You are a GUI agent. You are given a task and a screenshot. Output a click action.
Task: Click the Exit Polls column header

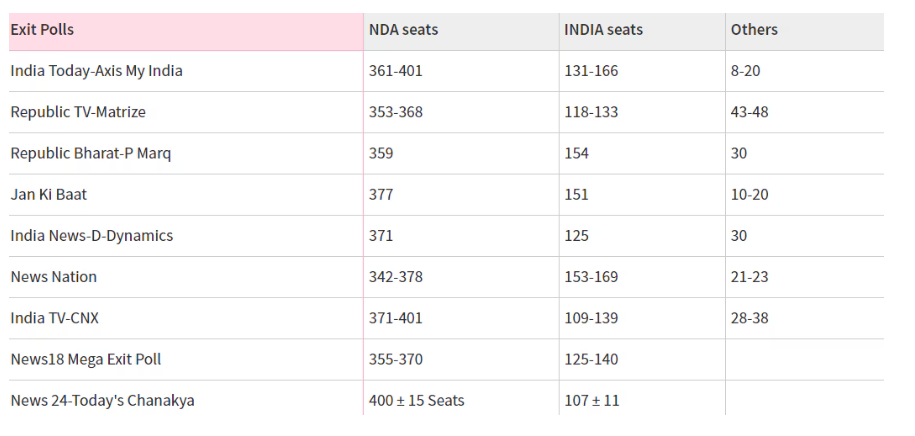point(42,30)
